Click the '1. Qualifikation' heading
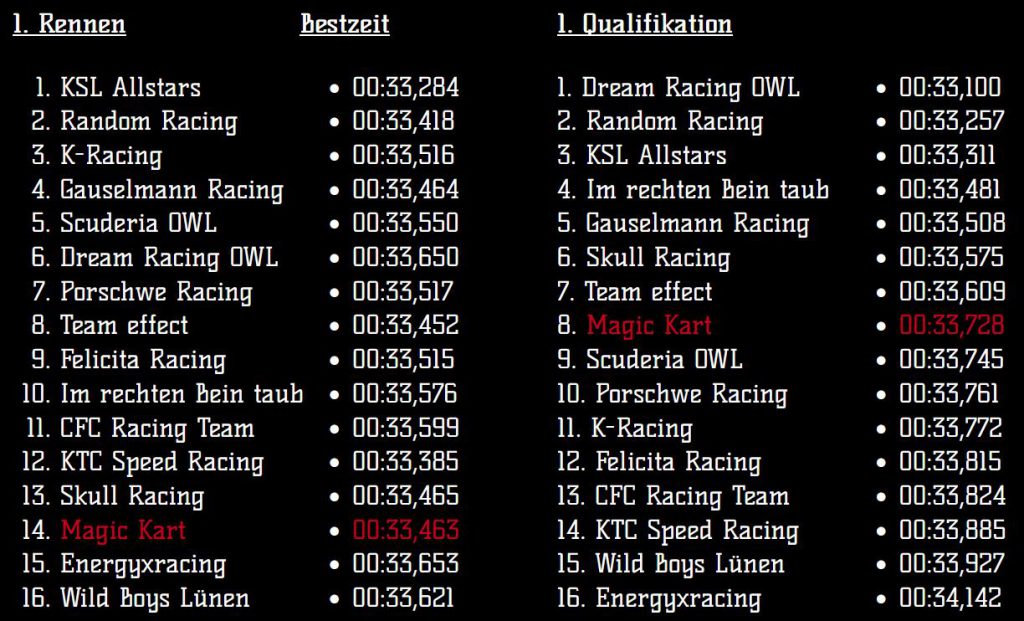The image size is (1024, 621). [x=645, y=24]
